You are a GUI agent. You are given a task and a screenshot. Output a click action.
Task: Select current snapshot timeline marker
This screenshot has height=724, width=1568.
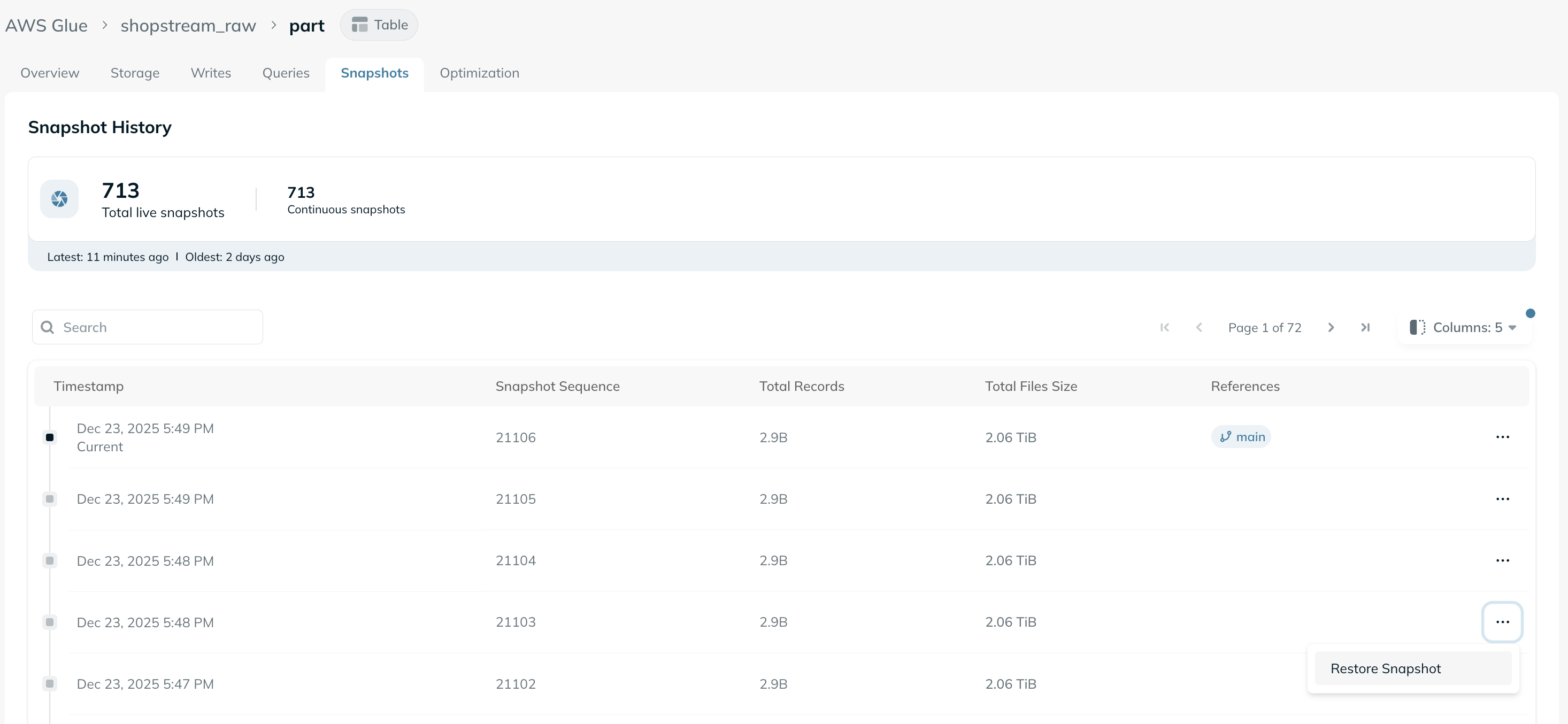50,437
